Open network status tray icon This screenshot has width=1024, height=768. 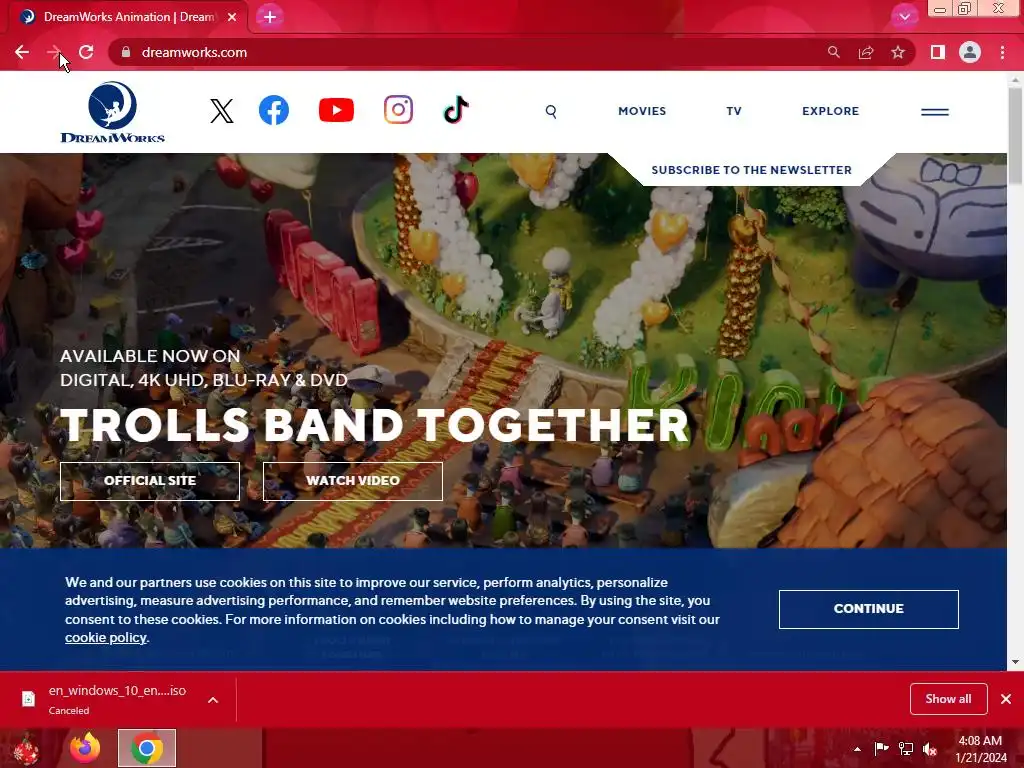(906, 749)
